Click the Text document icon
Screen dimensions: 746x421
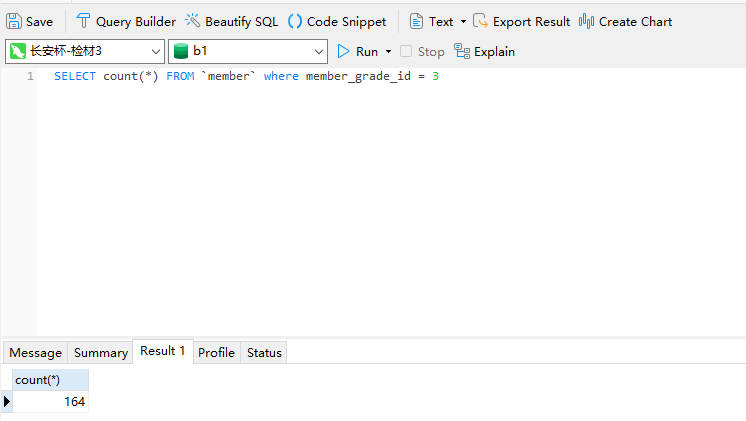(x=416, y=21)
